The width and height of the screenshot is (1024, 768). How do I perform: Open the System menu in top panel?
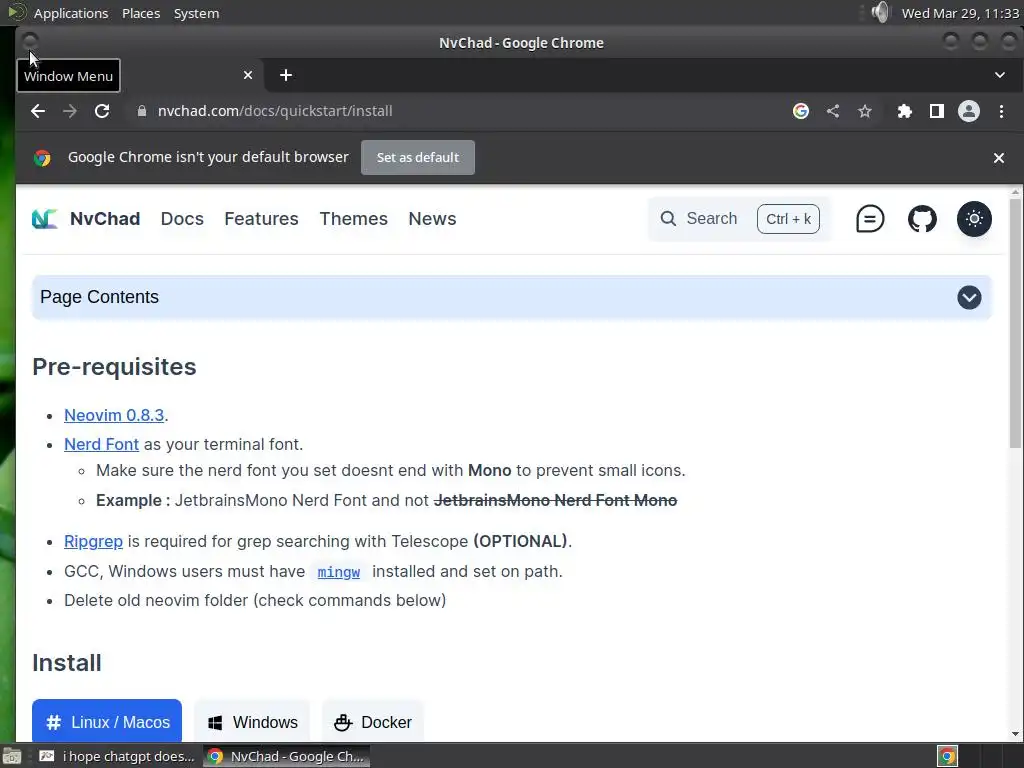[x=197, y=13]
